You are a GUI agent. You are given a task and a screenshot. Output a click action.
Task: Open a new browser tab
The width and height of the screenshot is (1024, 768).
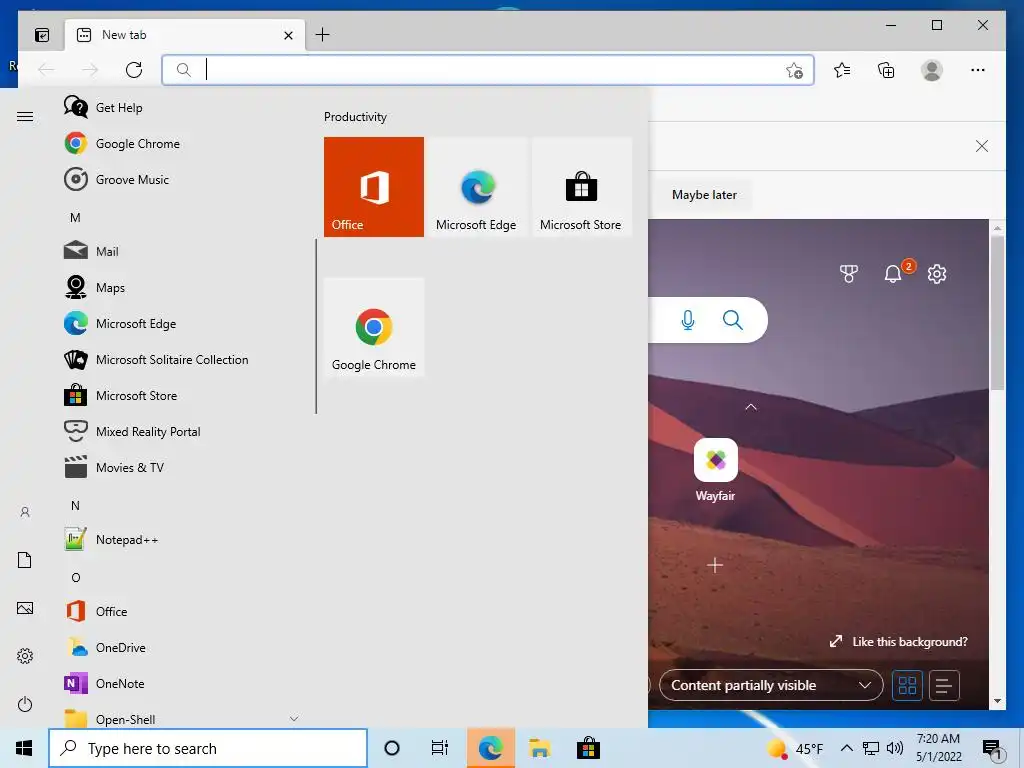point(323,35)
